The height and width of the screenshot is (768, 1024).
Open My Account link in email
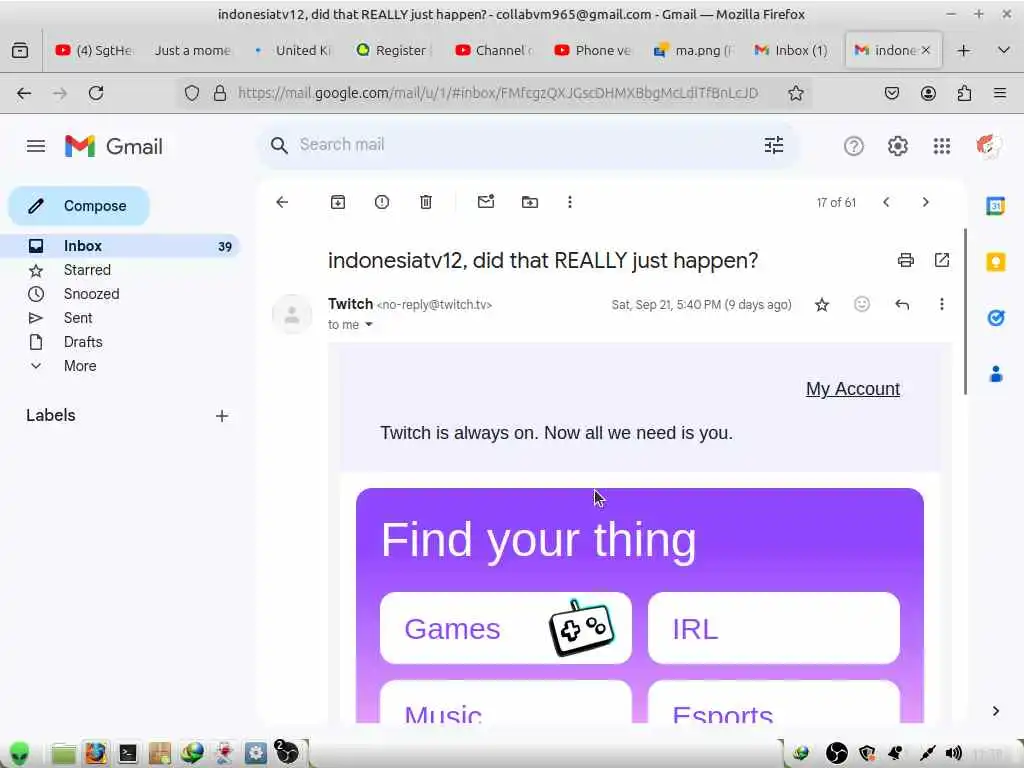853,389
